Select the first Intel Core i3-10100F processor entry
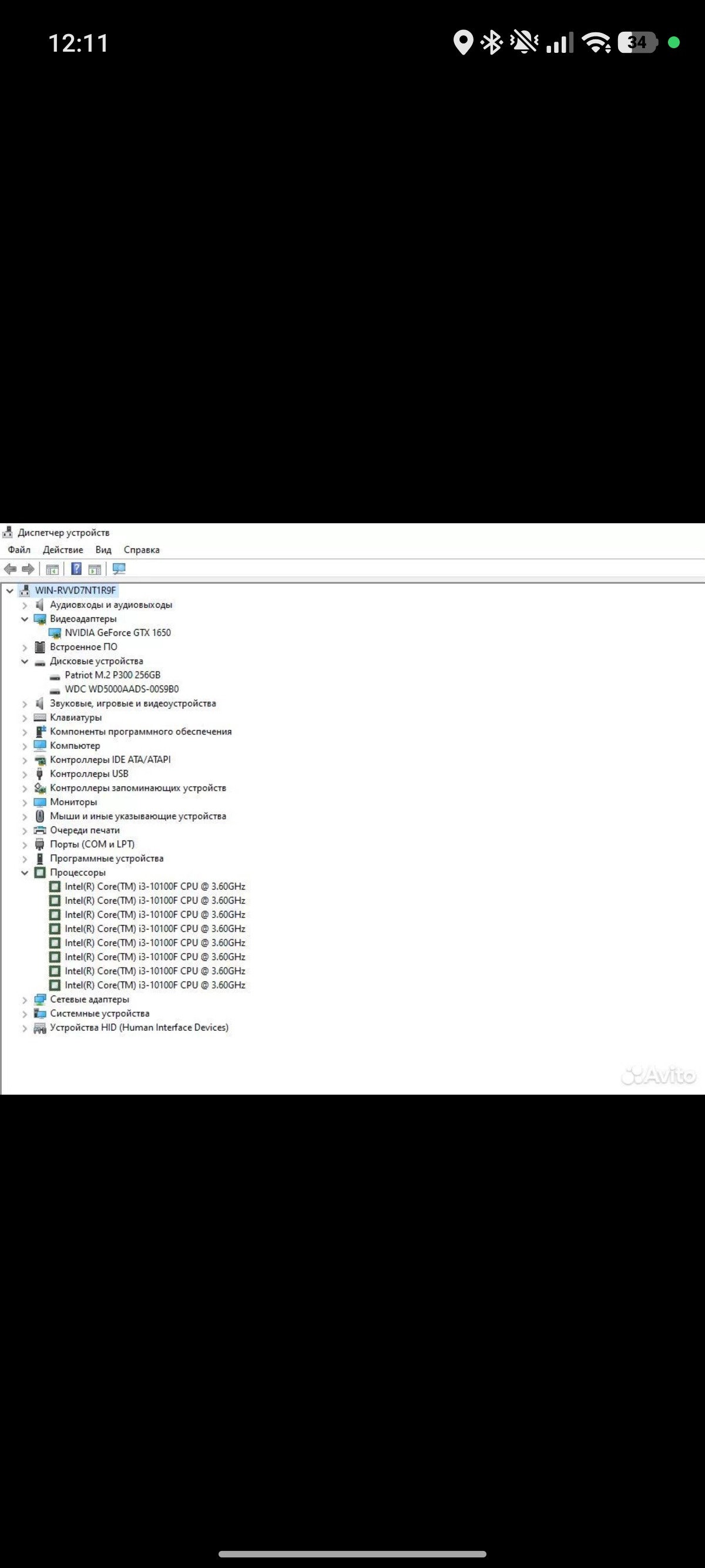This screenshot has width=705, height=1568. 155,886
